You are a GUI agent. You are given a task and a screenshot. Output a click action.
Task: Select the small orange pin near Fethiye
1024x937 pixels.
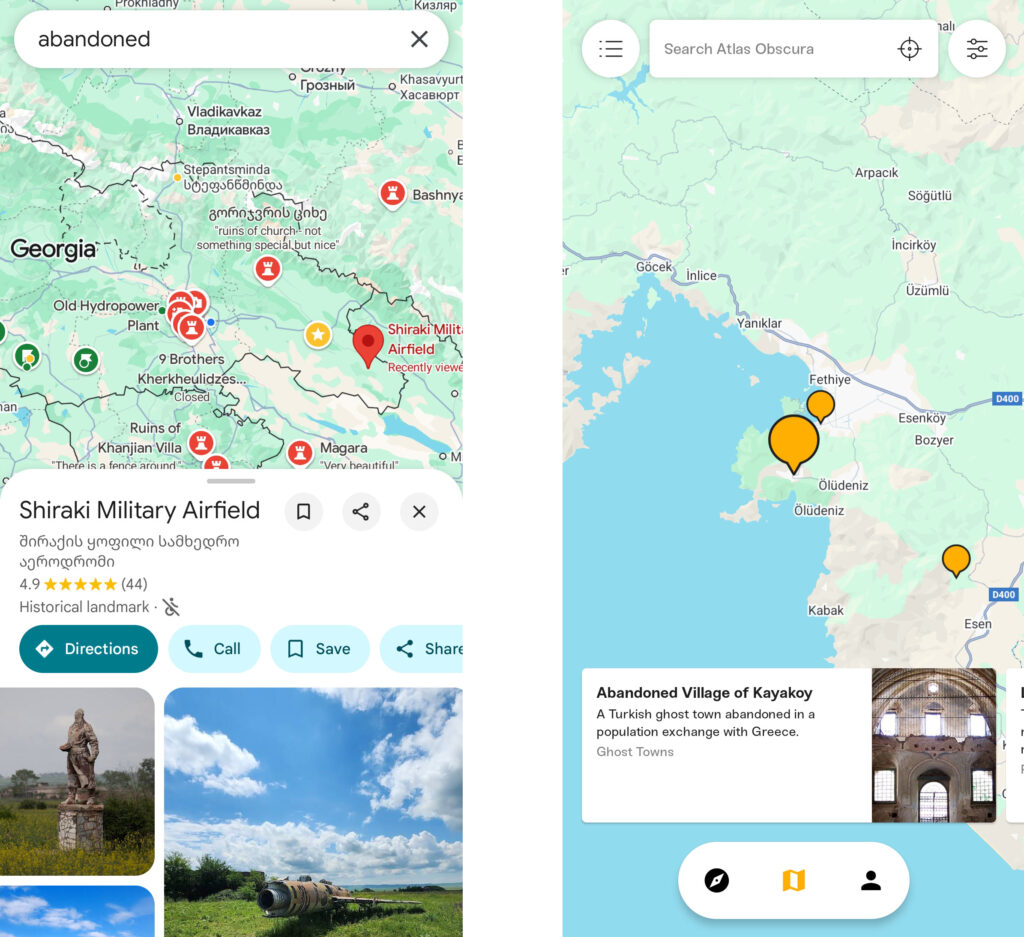click(x=821, y=406)
